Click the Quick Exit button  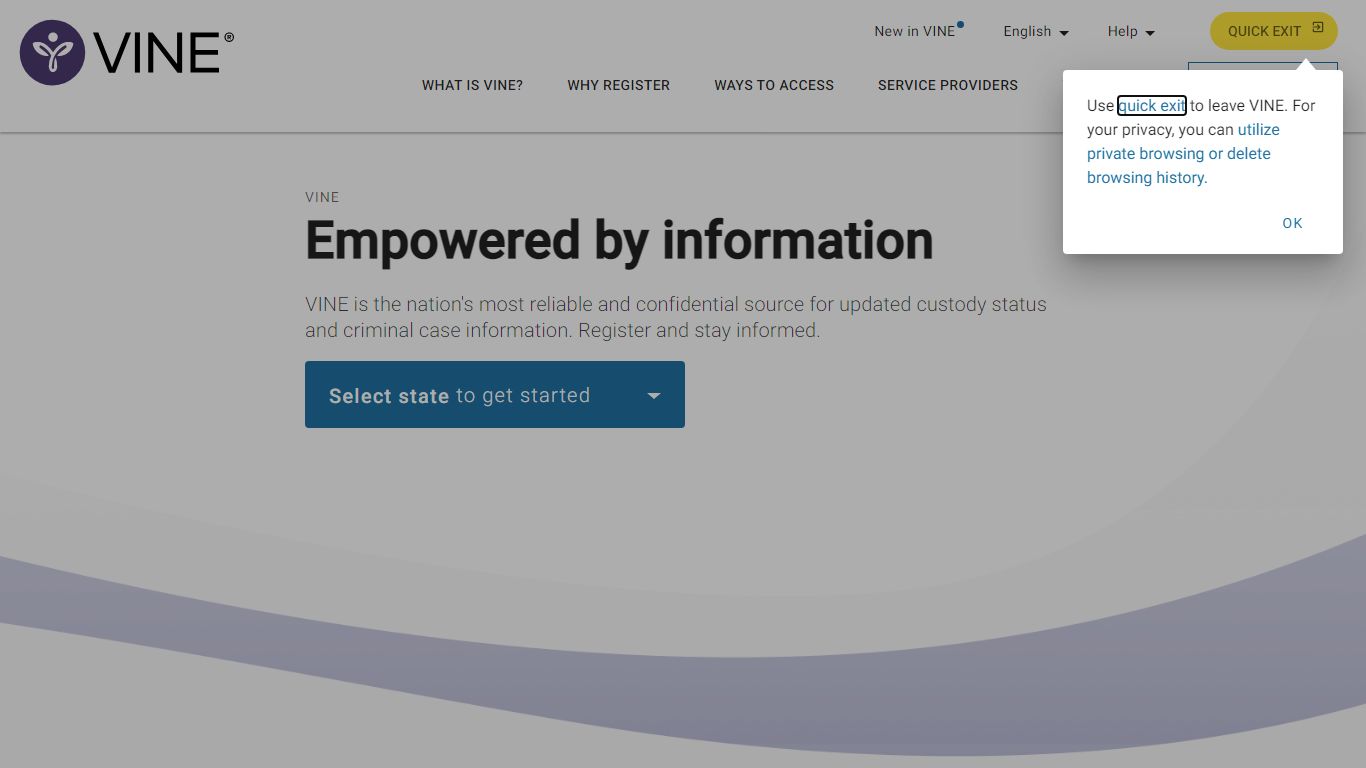(x=1273, y=31)
